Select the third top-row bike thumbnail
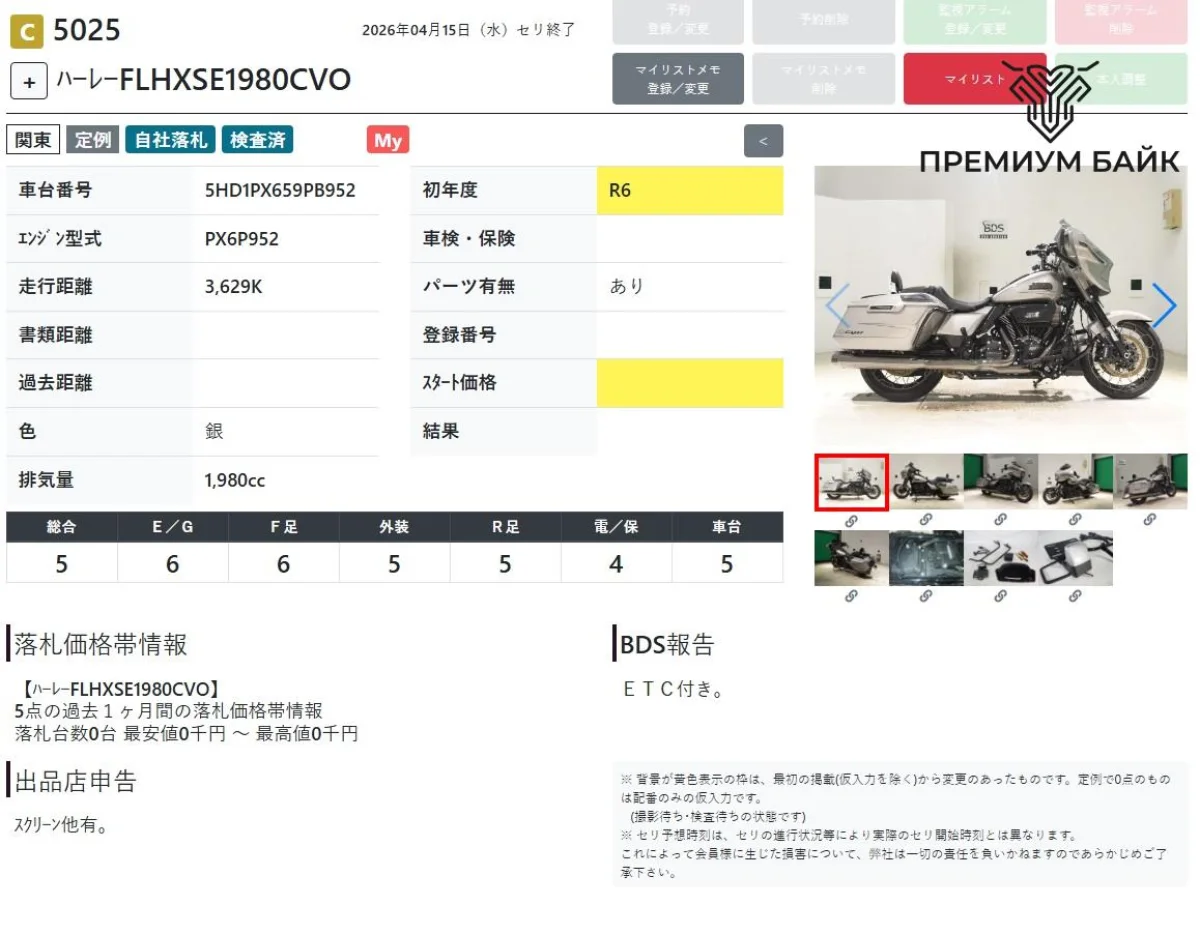This screenshot has width=1200, height=934. [x=1001, y=482]
